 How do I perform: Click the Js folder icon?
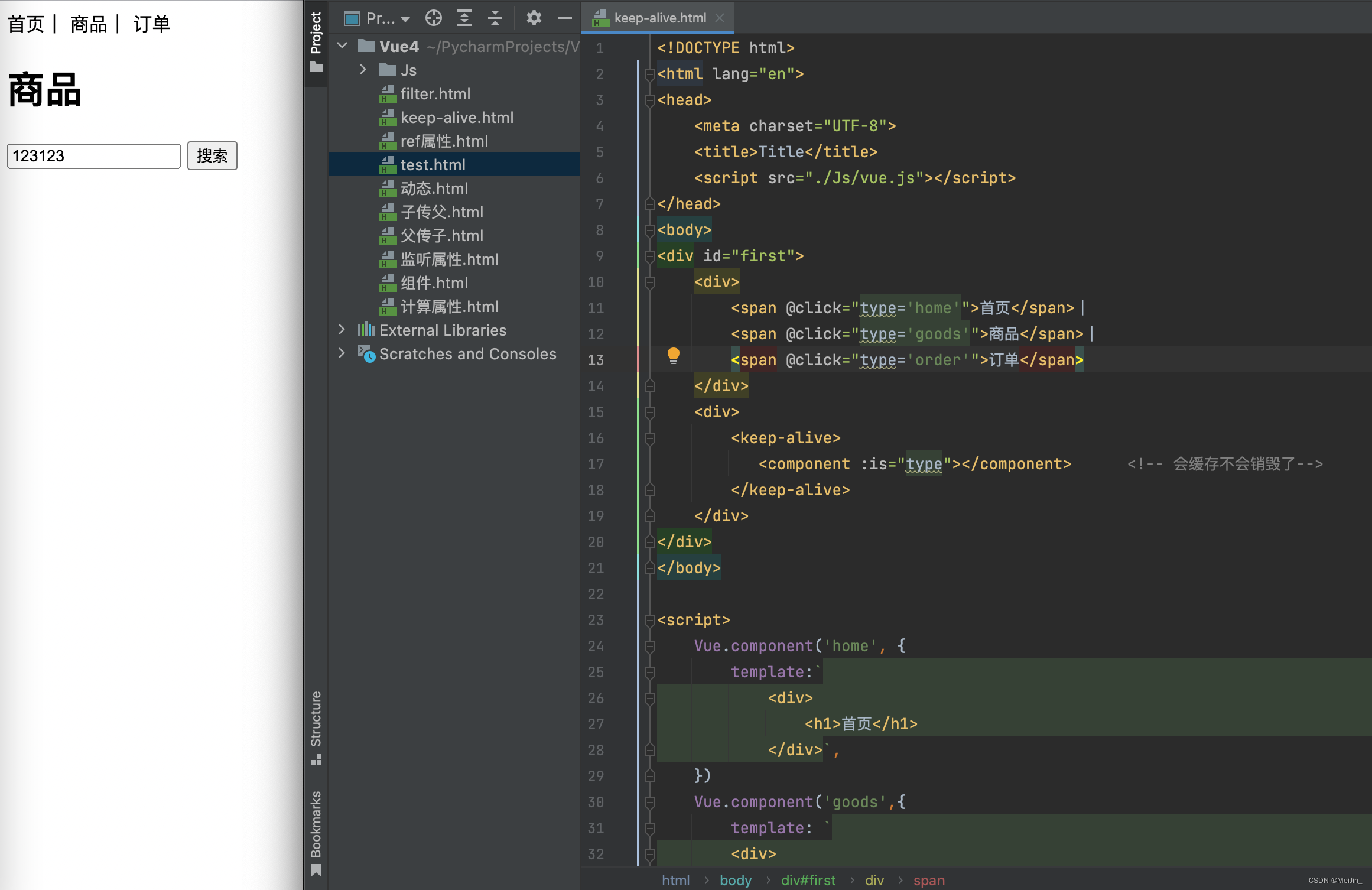tap(388, 70)
